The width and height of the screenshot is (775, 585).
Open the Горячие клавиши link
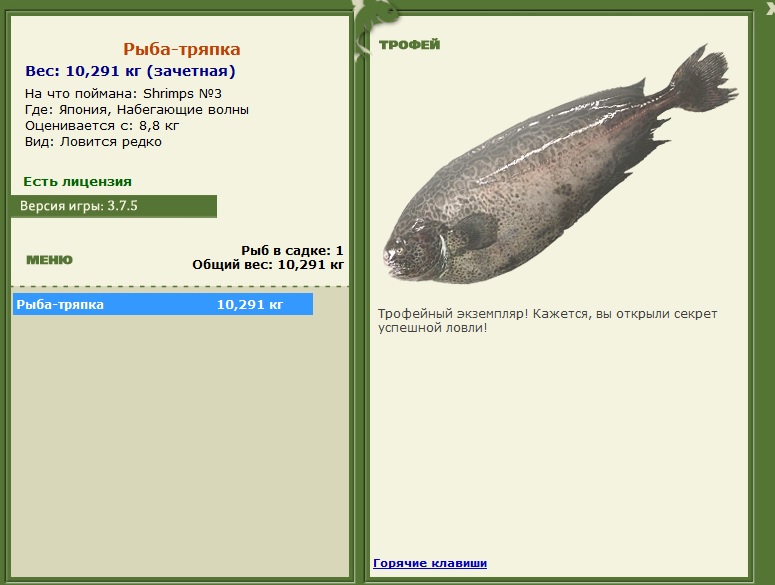pos(430,563)
